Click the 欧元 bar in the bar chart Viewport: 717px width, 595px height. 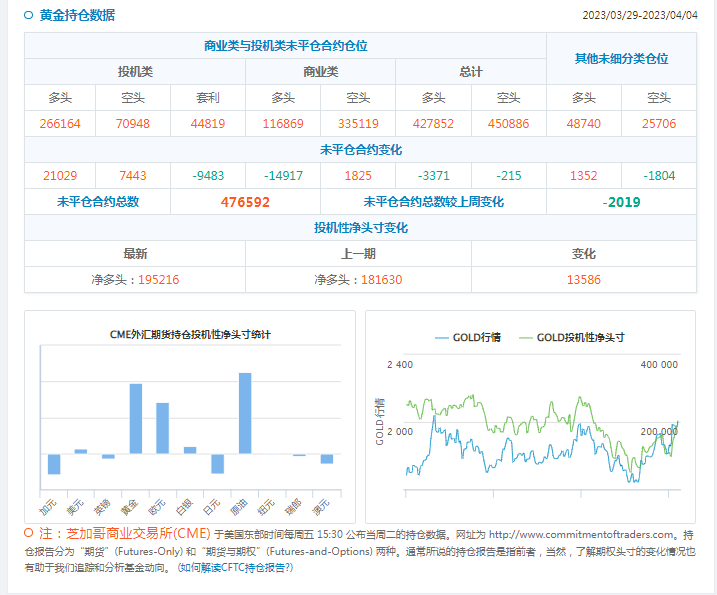(x=163, y=428)
